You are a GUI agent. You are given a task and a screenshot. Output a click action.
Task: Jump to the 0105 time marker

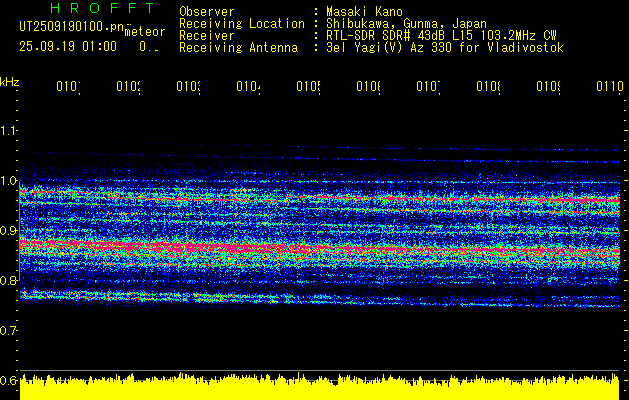pos(308,87)
